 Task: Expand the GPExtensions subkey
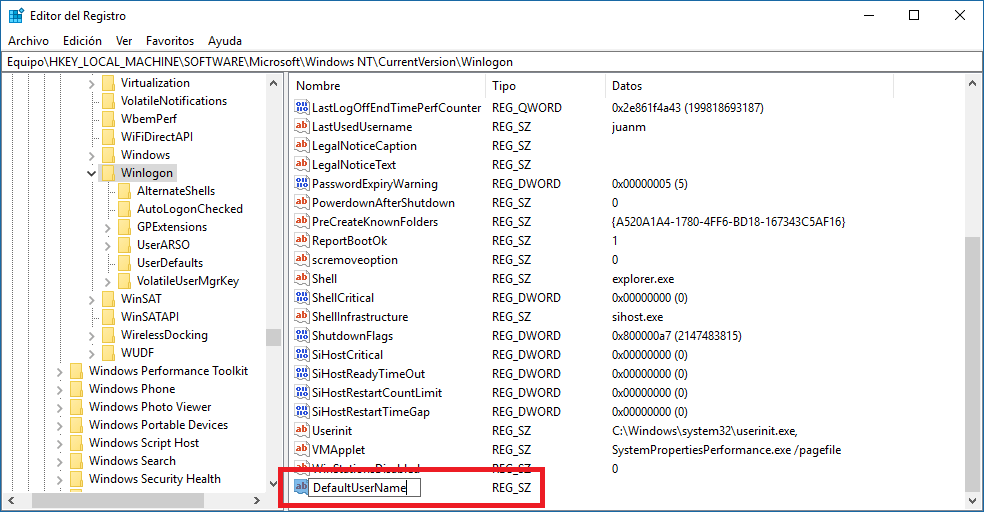point(108,228)
